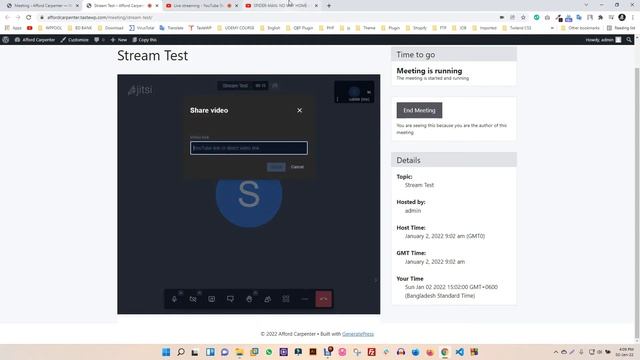Open Windows Start menu
Screen dimensions: 640x360
pos(166,352)
